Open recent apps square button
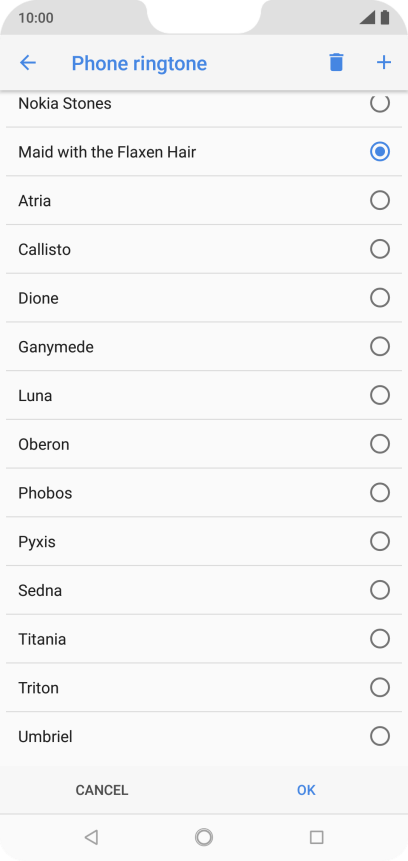Screen dimensions: 408x861 pos(316,837)
